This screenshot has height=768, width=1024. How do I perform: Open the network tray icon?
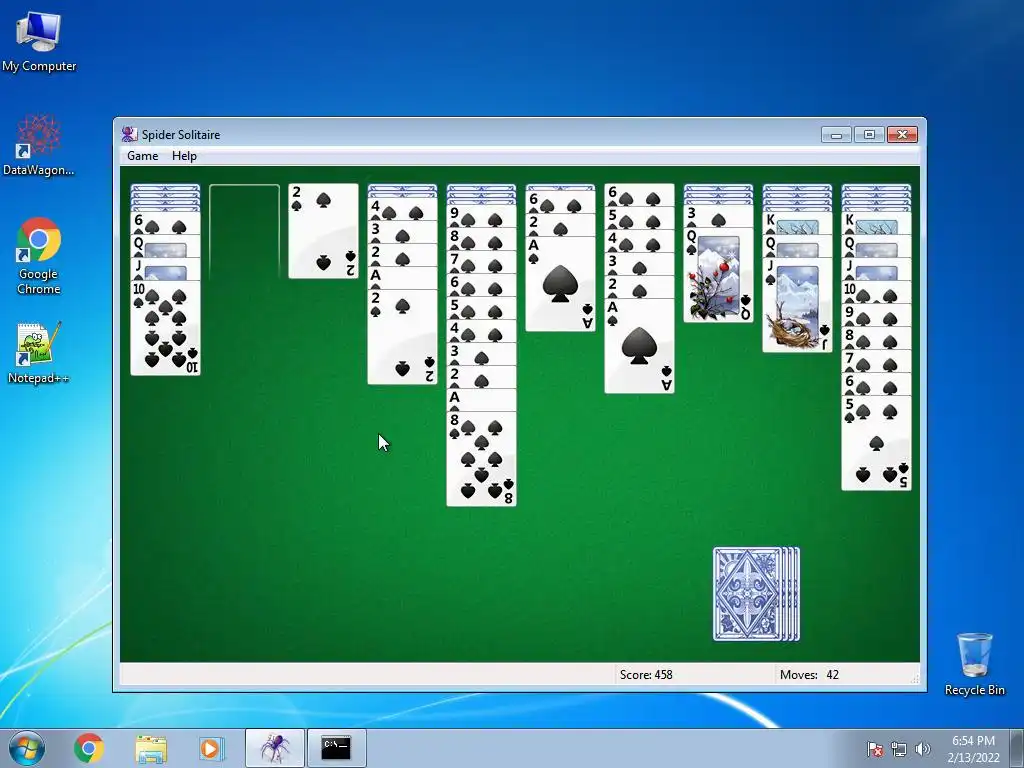pyautogui.click(x=899, y=749)
